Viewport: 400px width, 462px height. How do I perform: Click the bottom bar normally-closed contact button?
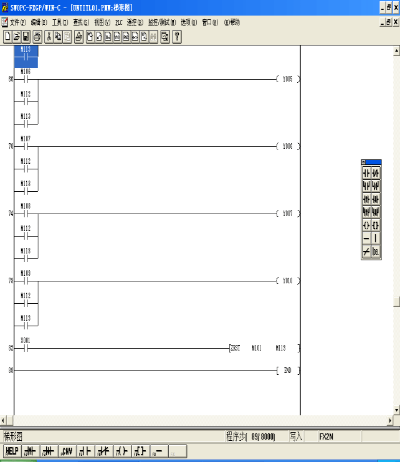pos(104,451)
